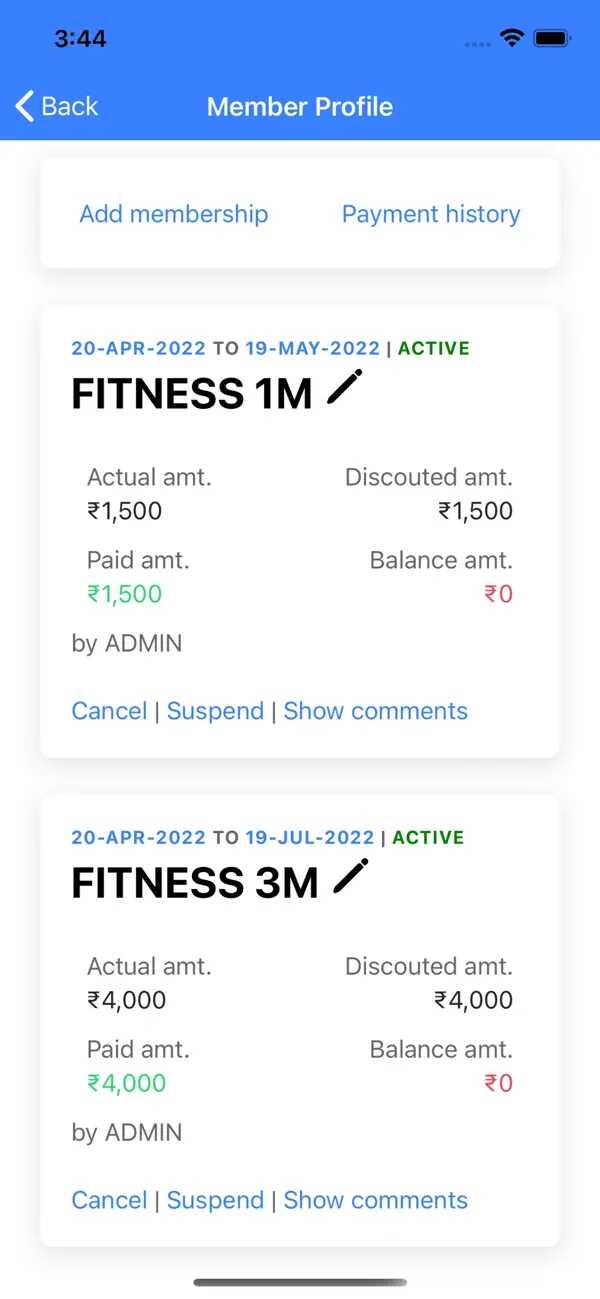Tap the Back chevron arrow icon
The image size is (600, 1299).
(25, 106)
